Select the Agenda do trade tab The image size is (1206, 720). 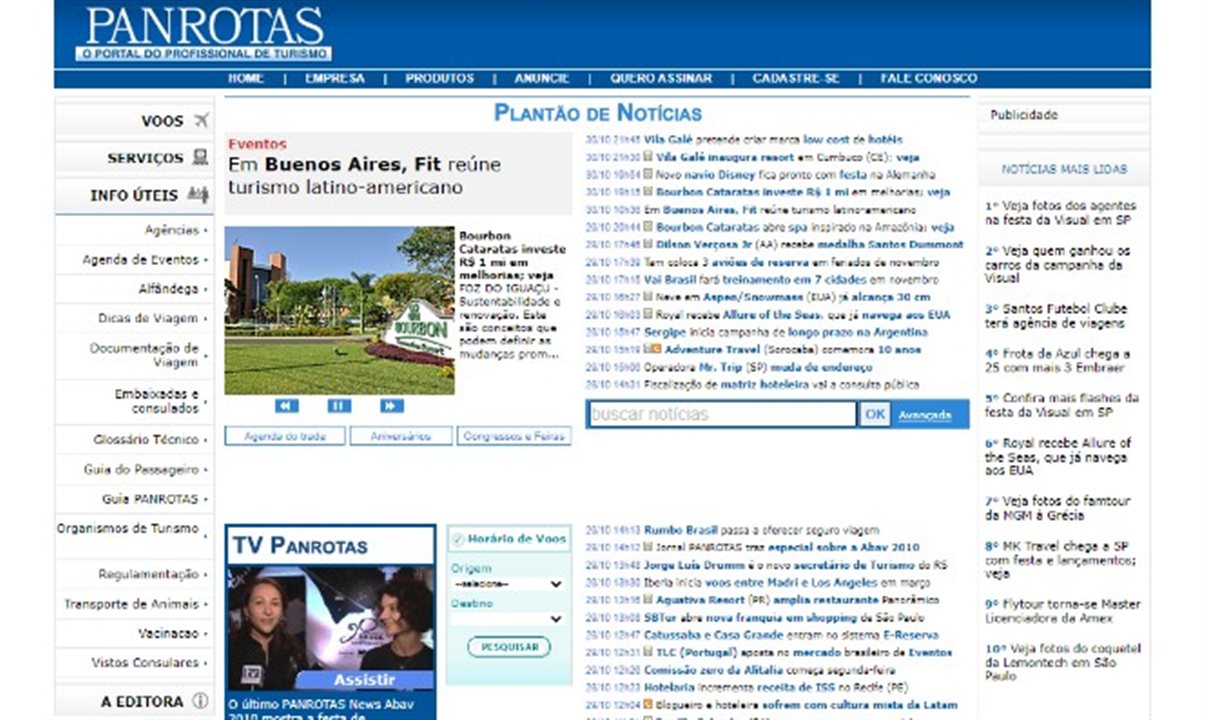coord(285,436)
